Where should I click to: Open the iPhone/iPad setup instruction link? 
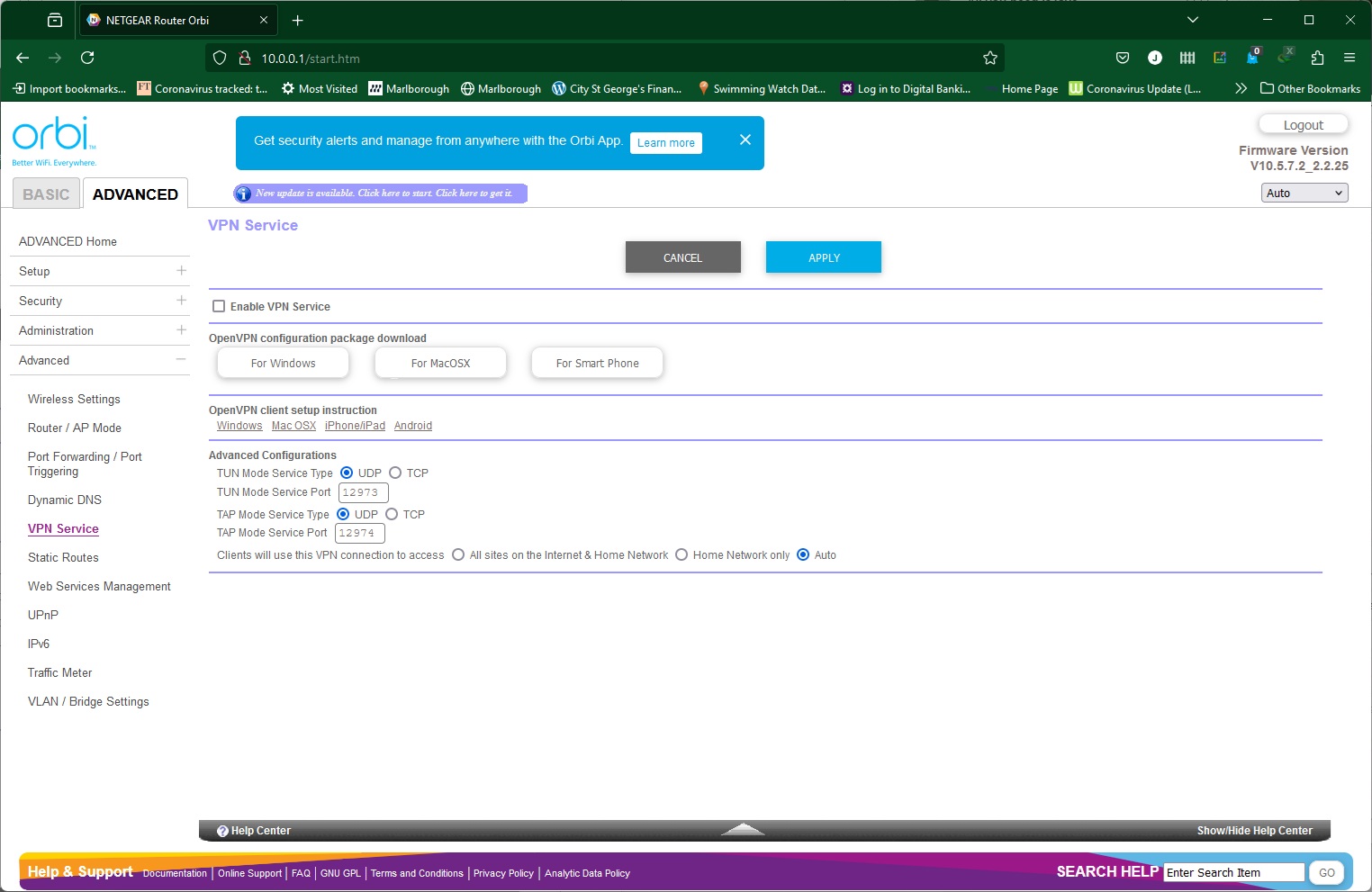coord(355,426)
